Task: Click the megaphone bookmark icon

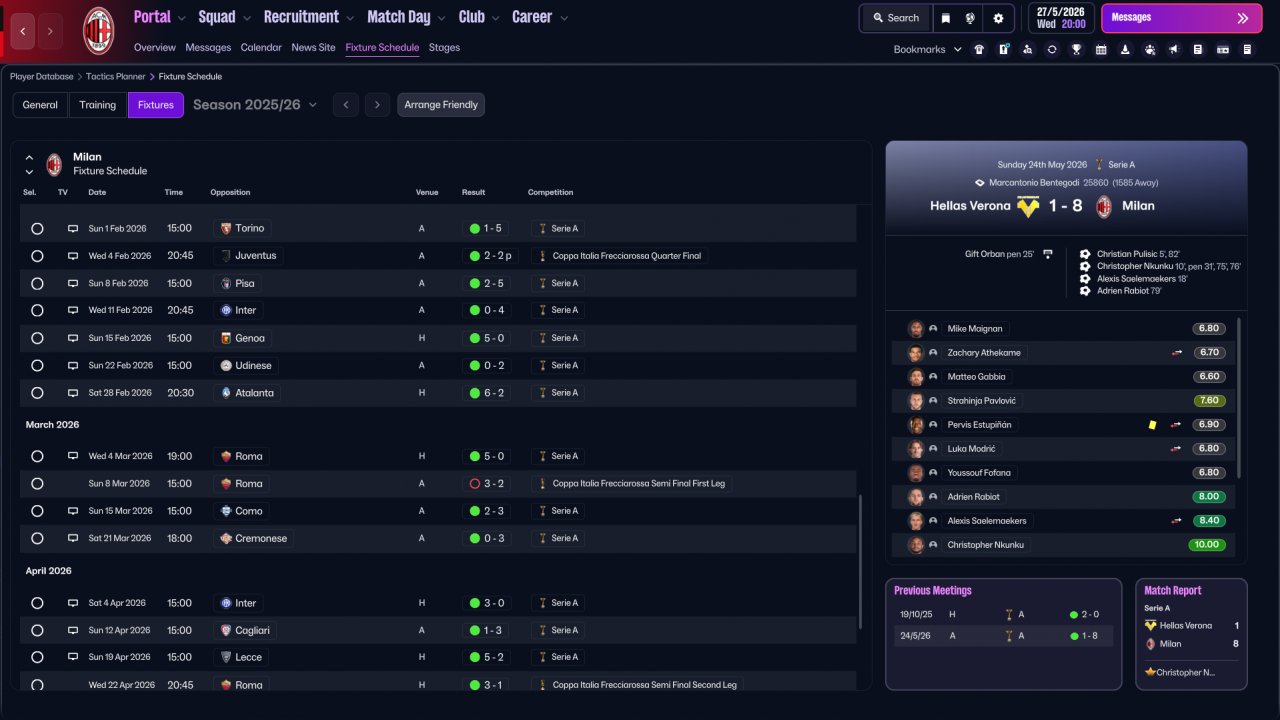Action: tap(1174, 49)
